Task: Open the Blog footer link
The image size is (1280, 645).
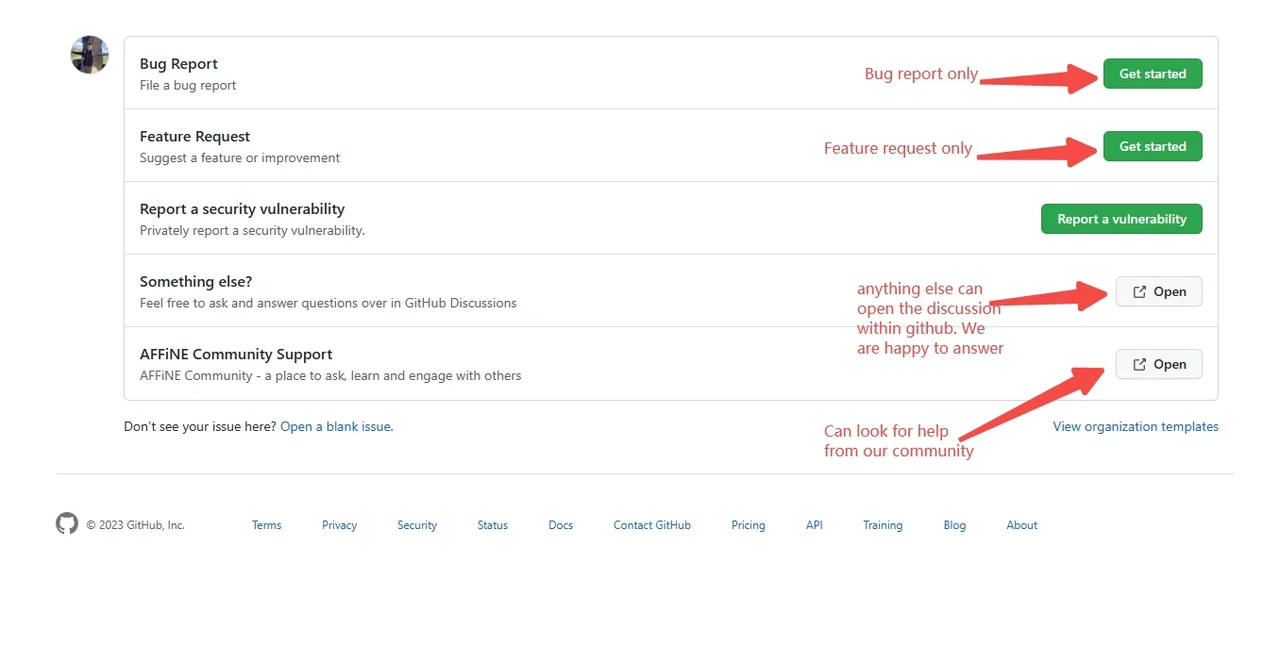Action: [955, 525]
